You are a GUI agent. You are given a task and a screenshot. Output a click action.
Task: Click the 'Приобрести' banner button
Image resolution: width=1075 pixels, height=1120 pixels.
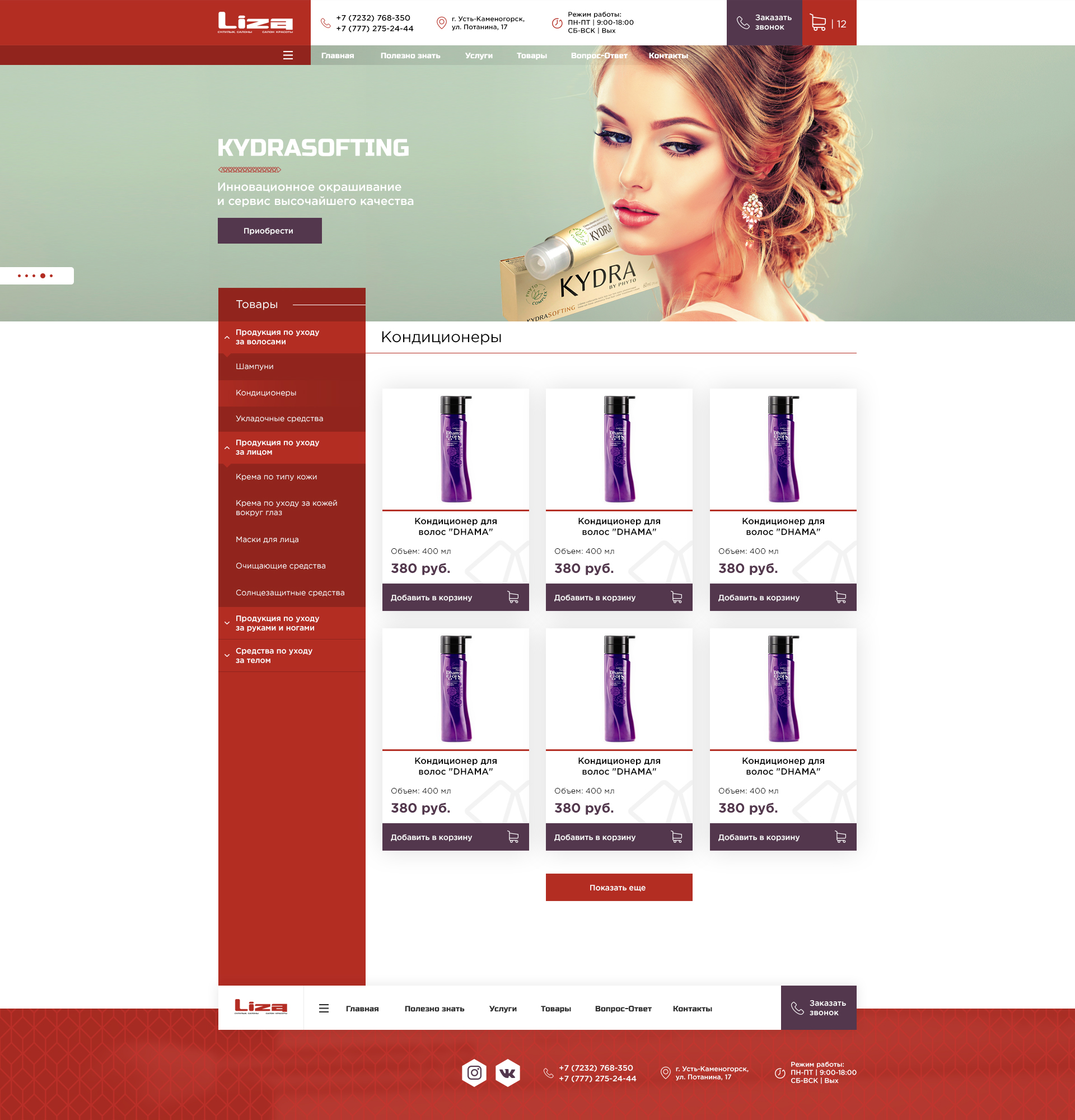(269, 231)
